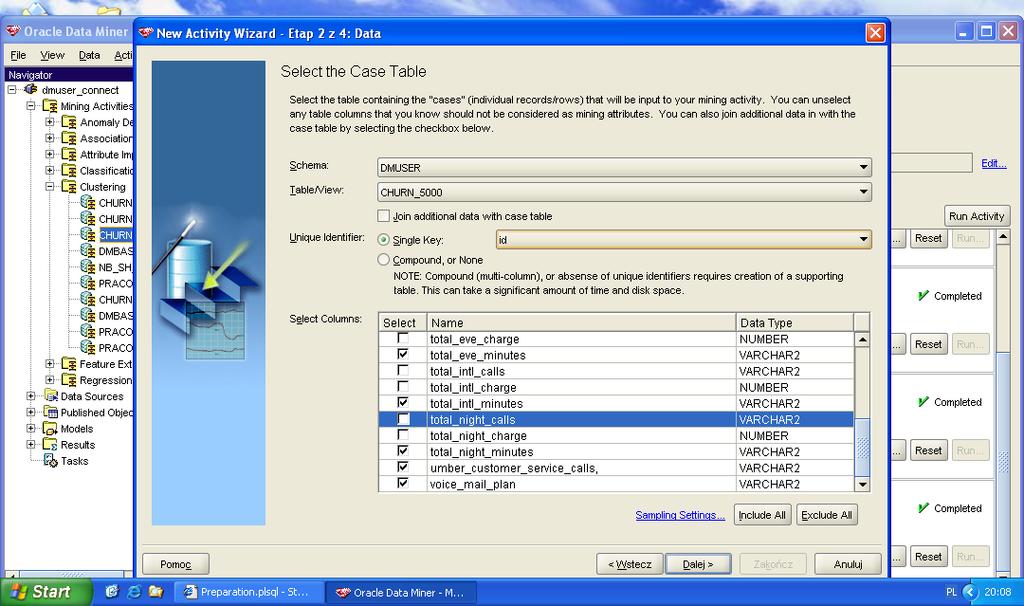The image size is (1024, 606).
Task: Open the Activity menu
Action: pyautogui.click(x=123, y=55)
